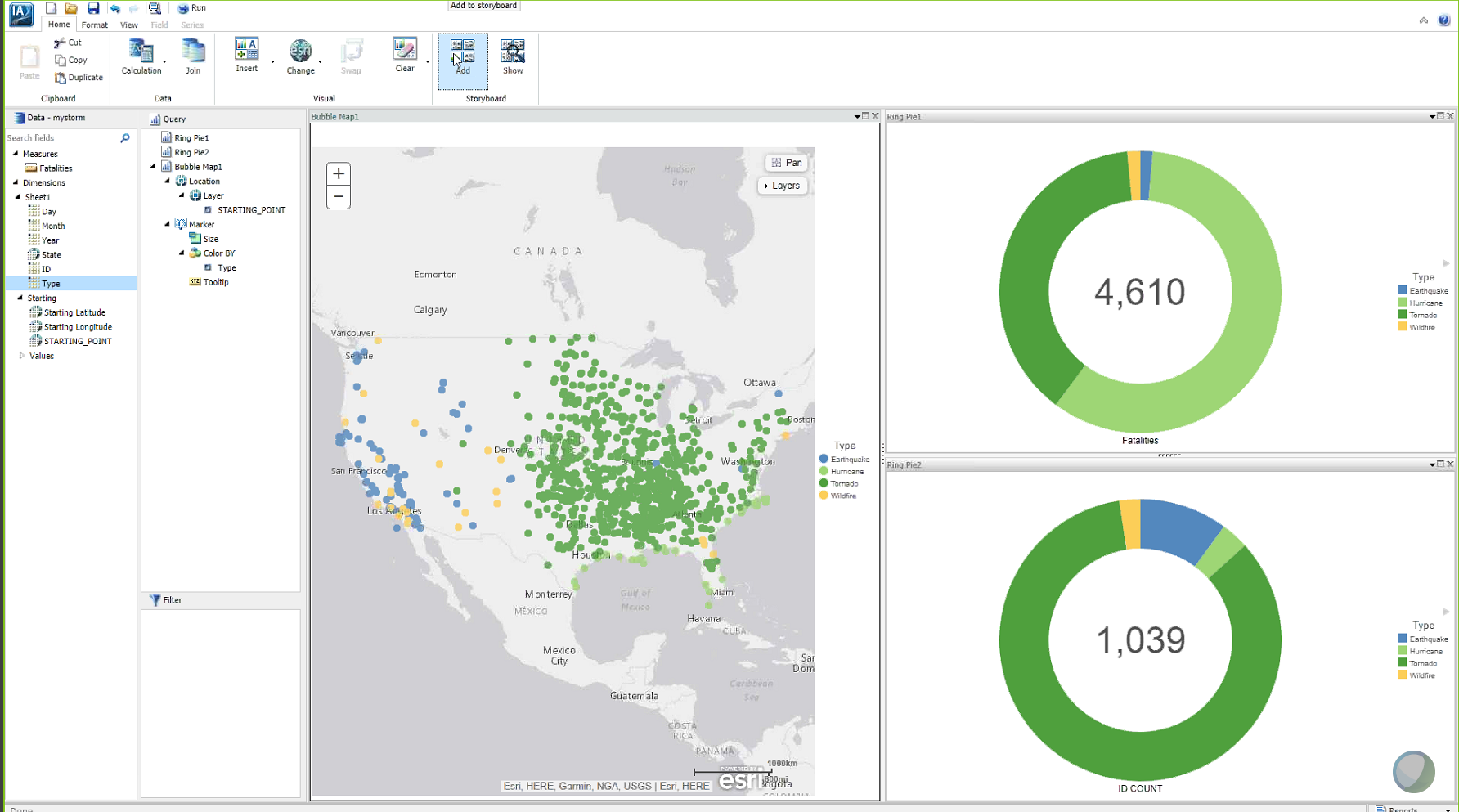Open the Format ribbon tab
Image resolution: width=1459 pixels, height=812 pixels.
tap(94, 25)
